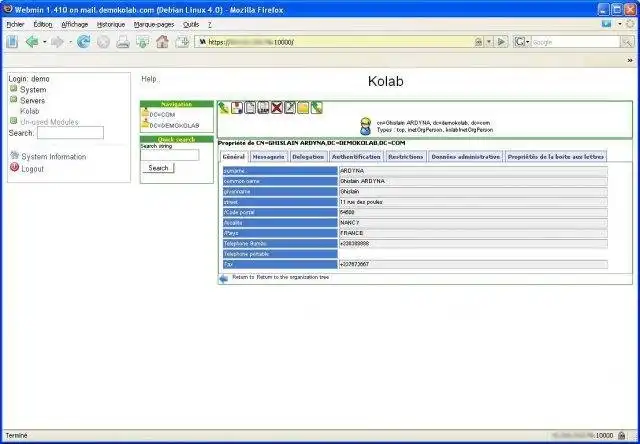Click Return to the organization tree link
The width and height of the screenshot is (640, 444).
click(293, 277)
